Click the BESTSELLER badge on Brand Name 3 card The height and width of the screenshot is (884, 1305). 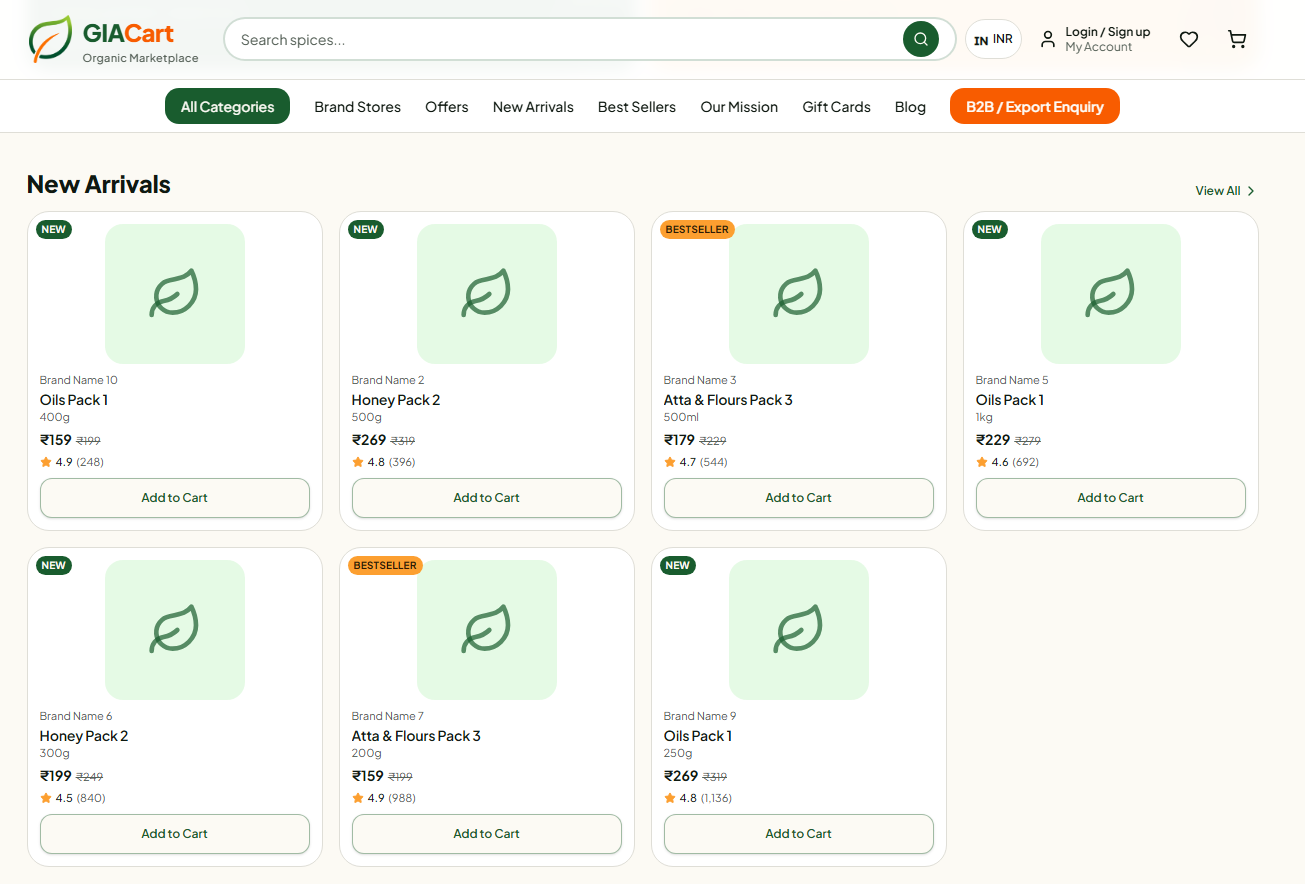coord(697,230)
